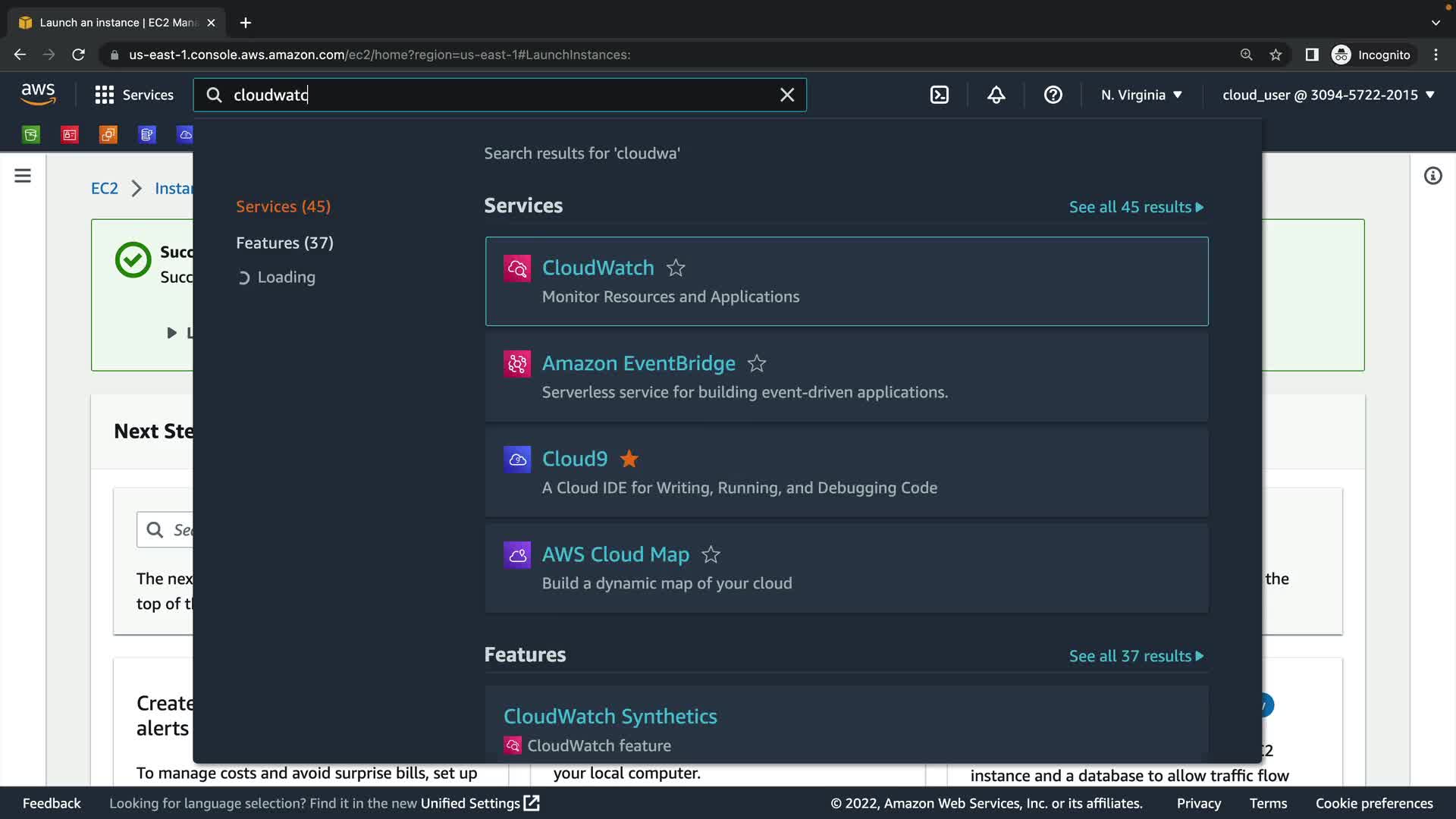Open the side navigation hamburger menu
Screen dimensions: 1456x819
click(x=23, y=176)
